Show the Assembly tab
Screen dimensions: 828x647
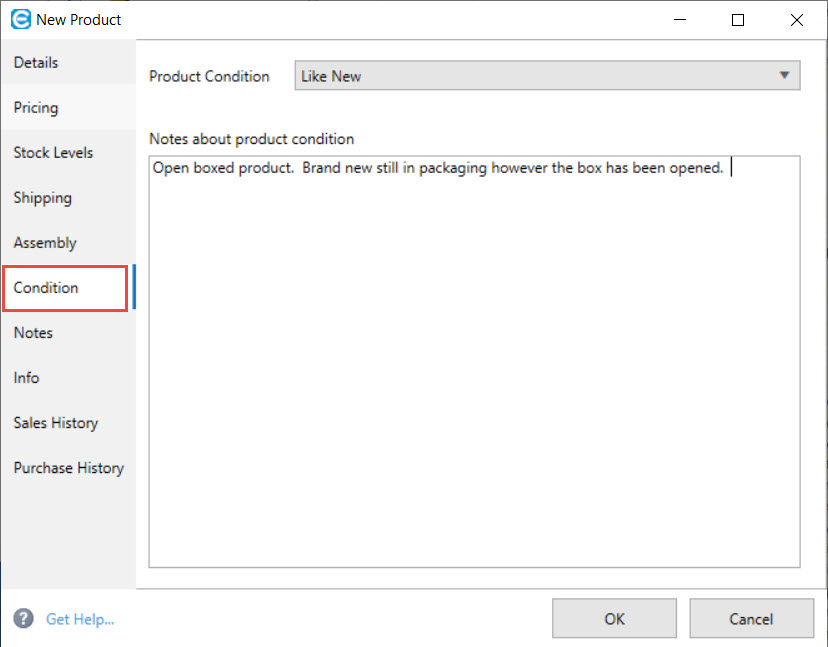(x=45, y=242)
